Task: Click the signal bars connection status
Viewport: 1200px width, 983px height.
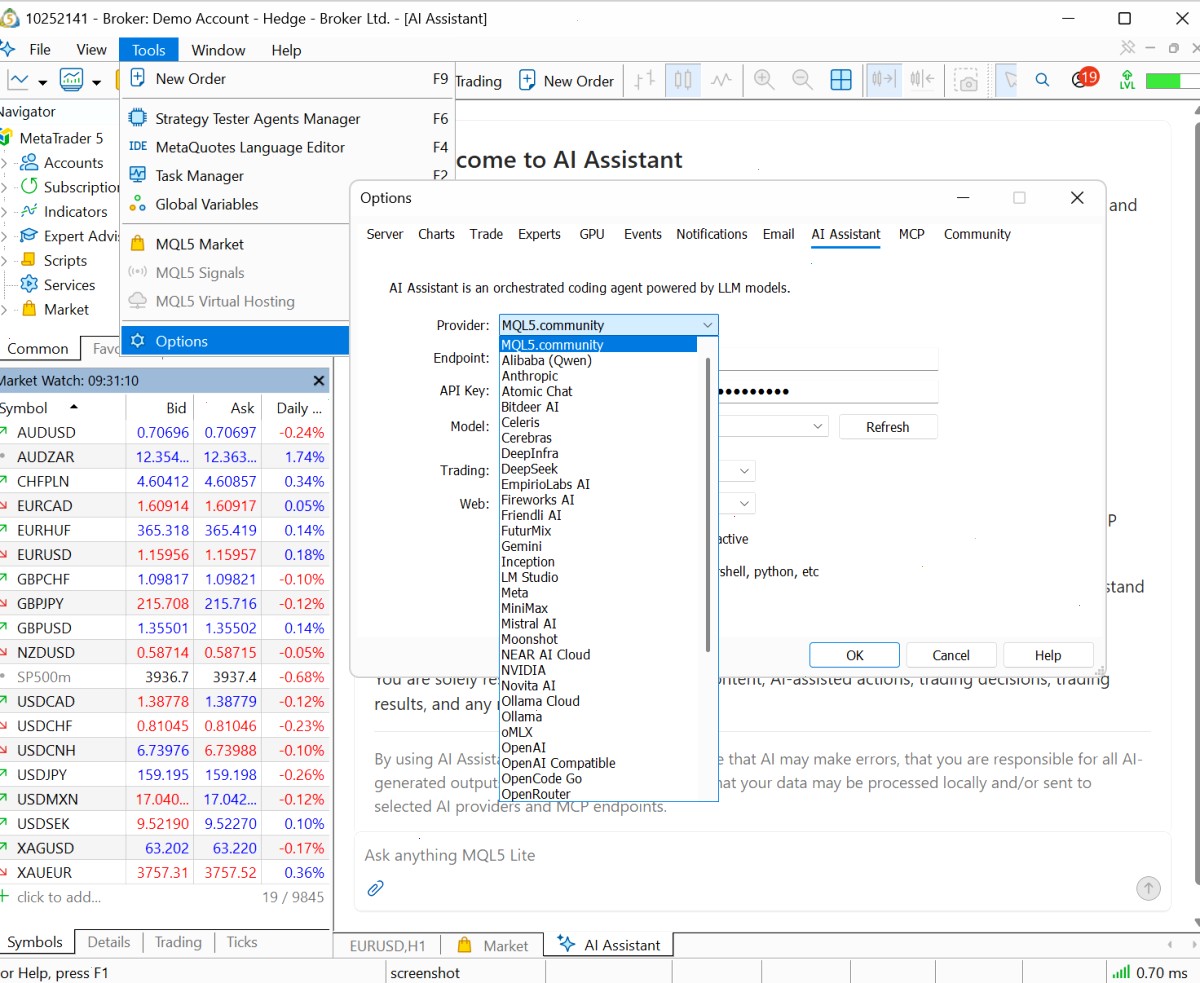Action: [x=1121, y=972]
